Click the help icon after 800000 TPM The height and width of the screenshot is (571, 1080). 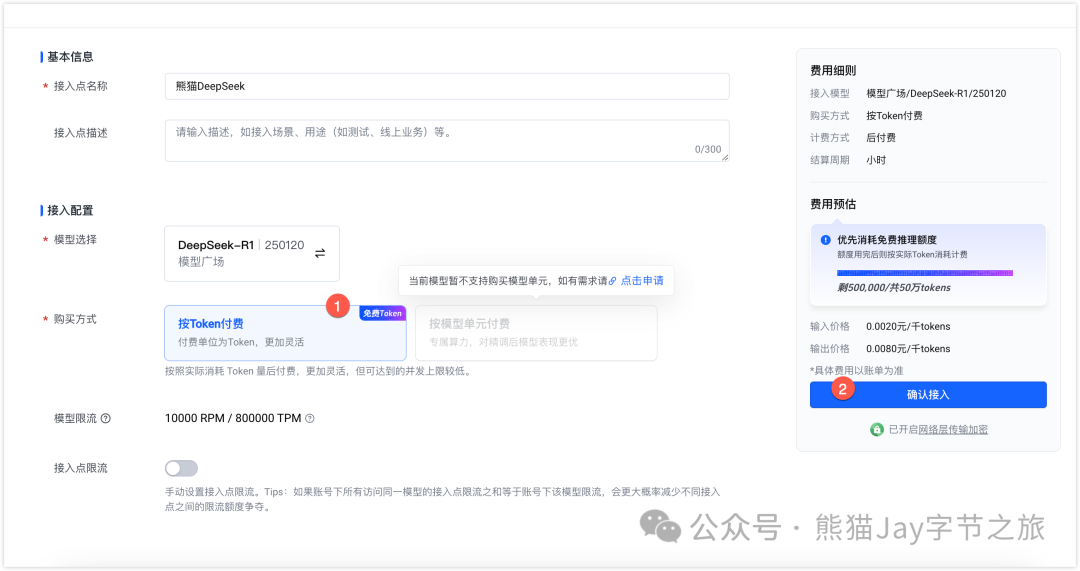[x=309, y=418]
